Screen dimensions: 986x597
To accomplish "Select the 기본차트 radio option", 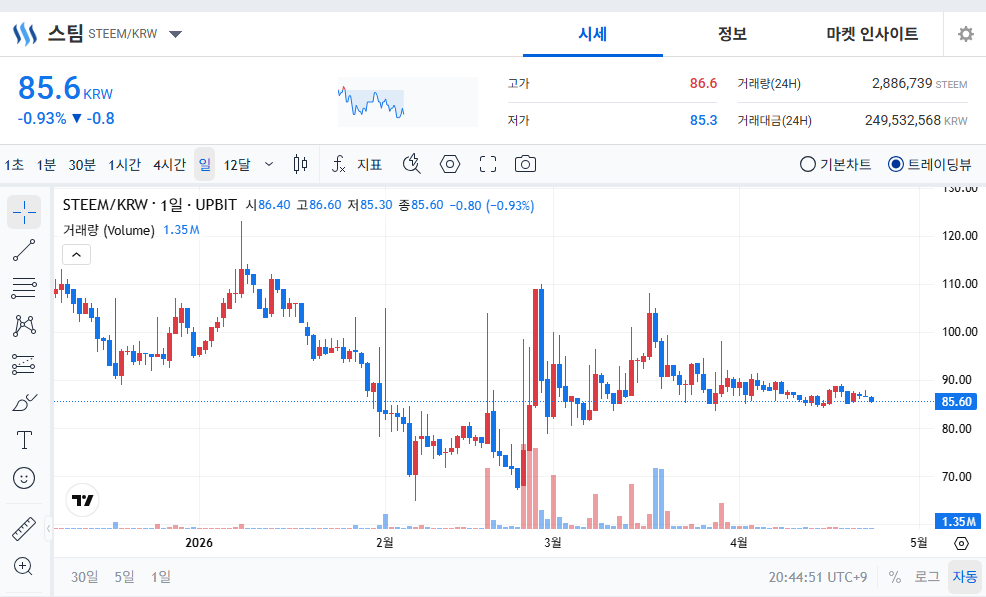I will coord(835,165).
